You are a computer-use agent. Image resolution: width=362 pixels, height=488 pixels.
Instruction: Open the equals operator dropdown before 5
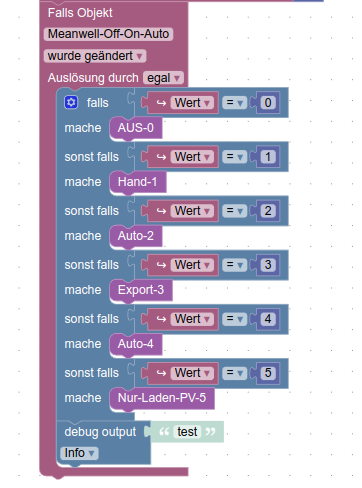(x=235, y=373)
